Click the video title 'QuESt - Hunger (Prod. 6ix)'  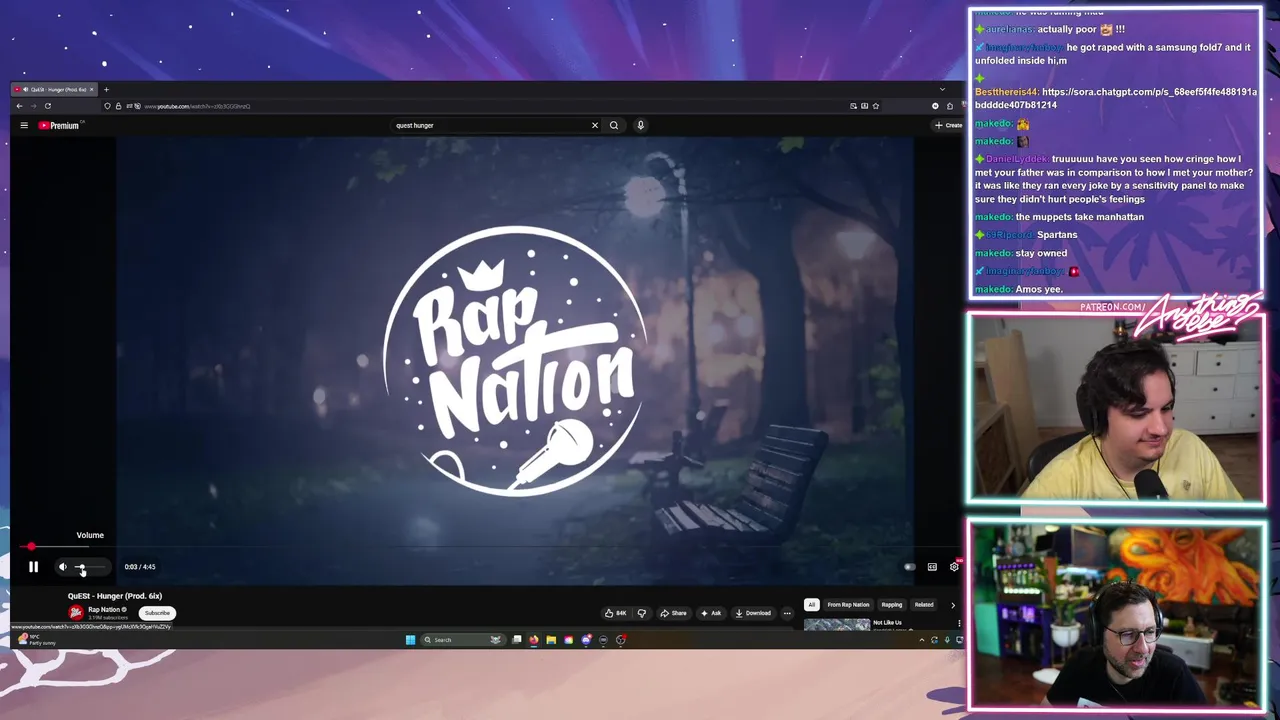pos(115,596)
